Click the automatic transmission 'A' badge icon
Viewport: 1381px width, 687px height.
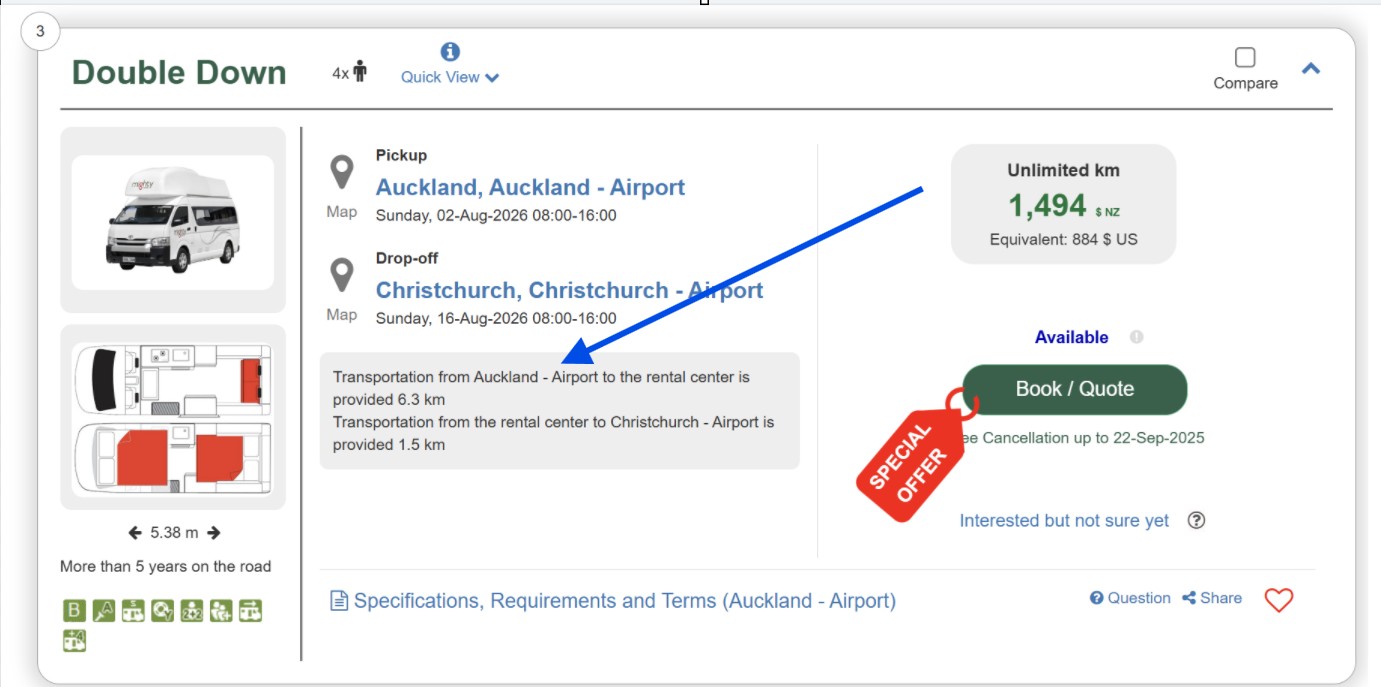coord(104,610)
